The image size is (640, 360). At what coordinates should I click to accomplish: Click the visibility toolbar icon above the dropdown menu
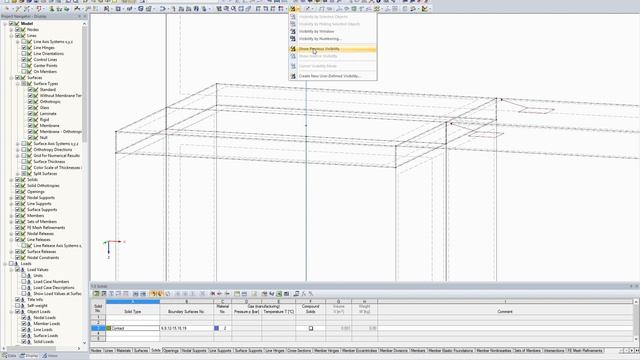pos(293,9)
